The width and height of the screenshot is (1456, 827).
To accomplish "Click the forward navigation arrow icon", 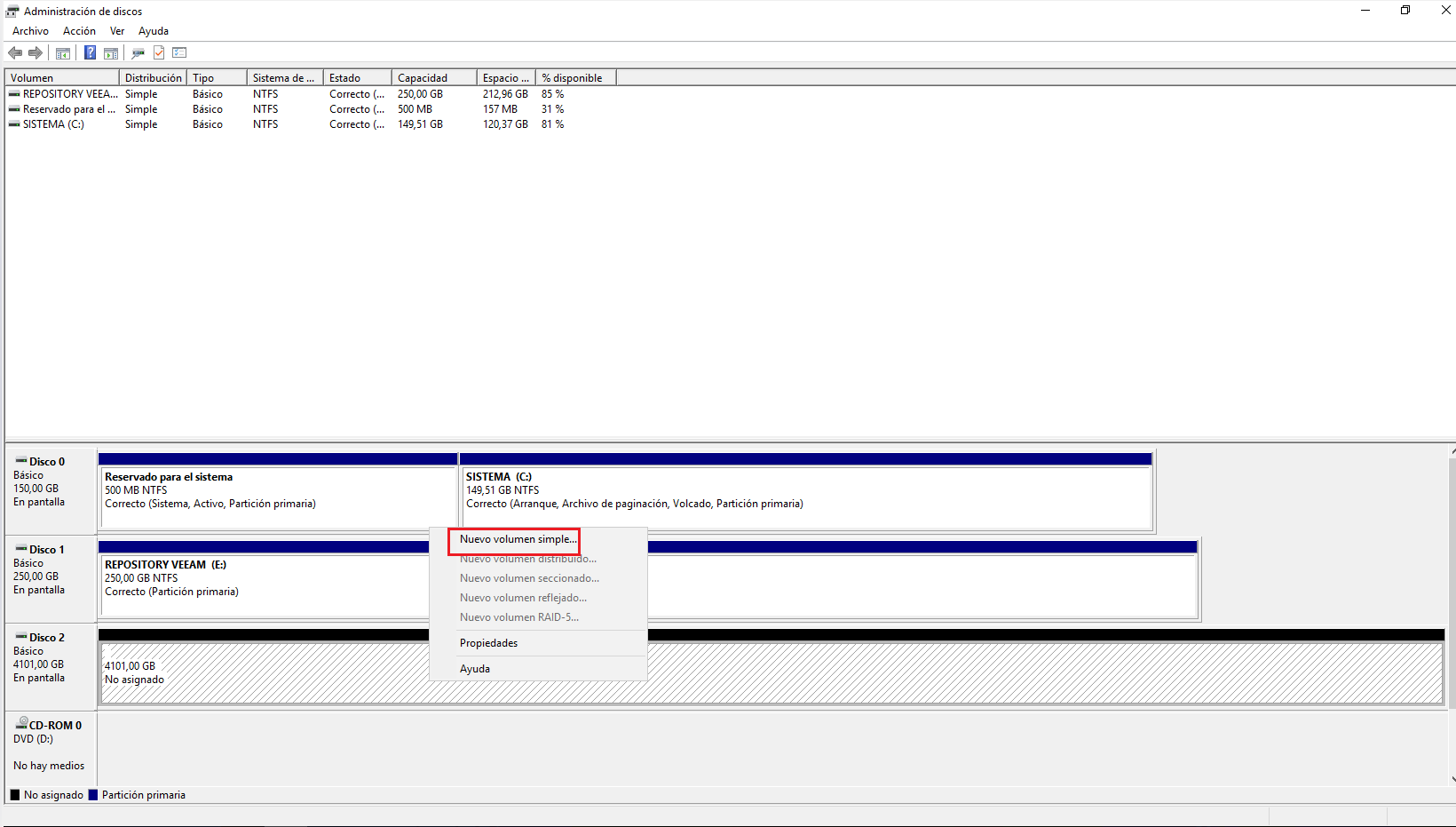I will [x=36, y=52].
